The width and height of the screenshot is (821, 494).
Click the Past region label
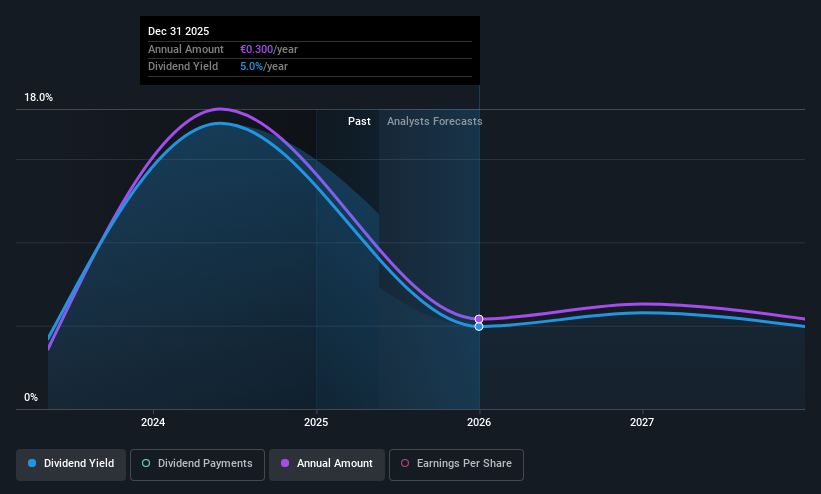coord(359,121)
